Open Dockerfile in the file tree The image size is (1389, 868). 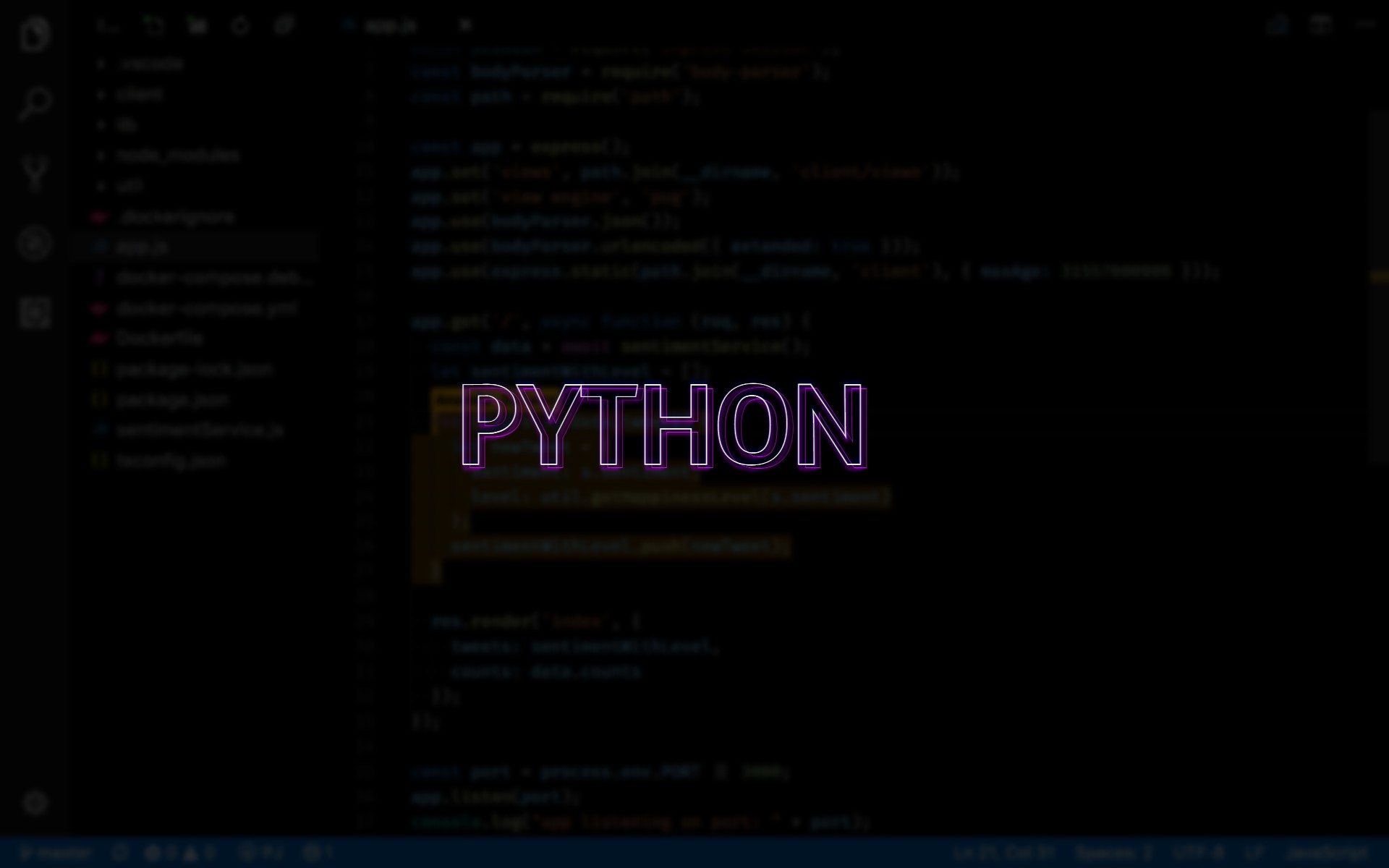coord(160,339)
